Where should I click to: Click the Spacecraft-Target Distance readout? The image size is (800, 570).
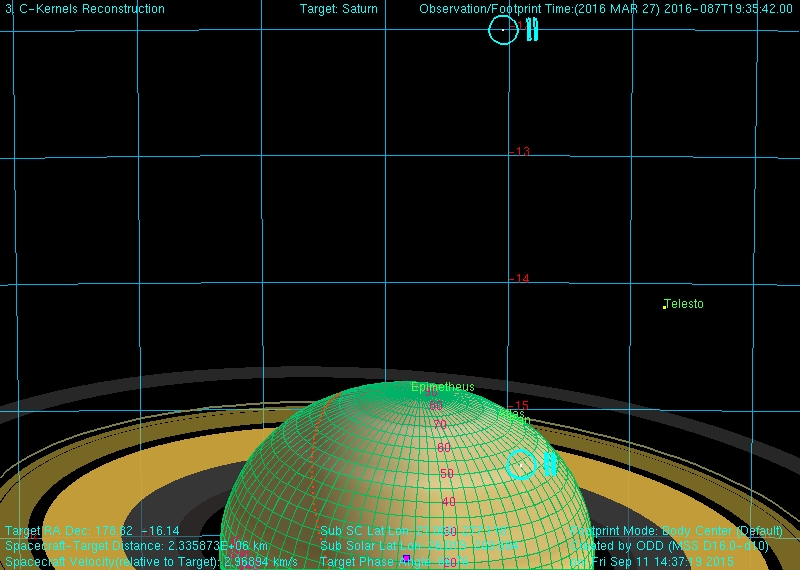(137, 546)
